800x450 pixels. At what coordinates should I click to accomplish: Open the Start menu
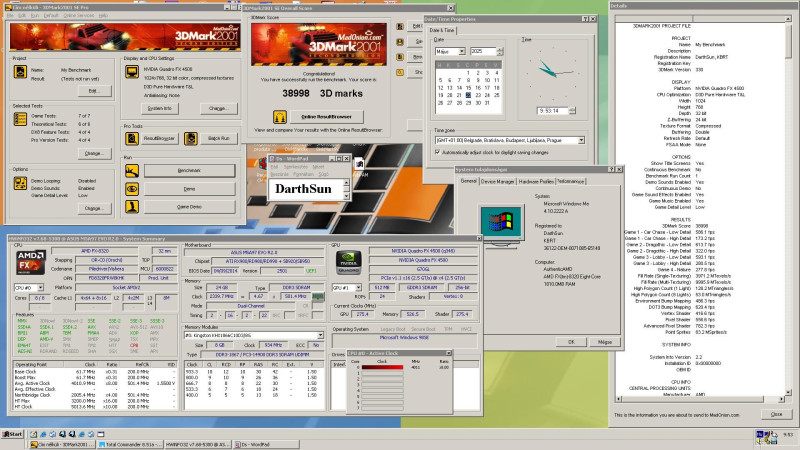tap(13, 434)
